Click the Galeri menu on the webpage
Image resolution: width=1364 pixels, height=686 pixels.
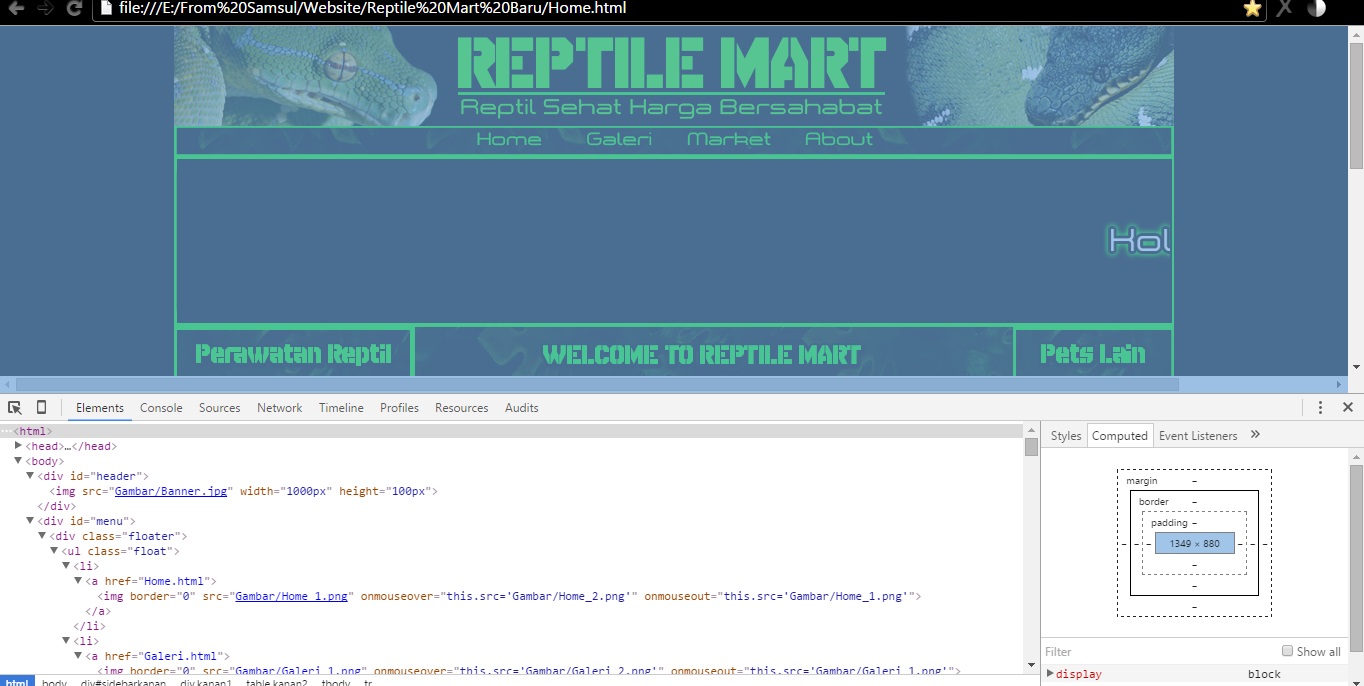618,139
